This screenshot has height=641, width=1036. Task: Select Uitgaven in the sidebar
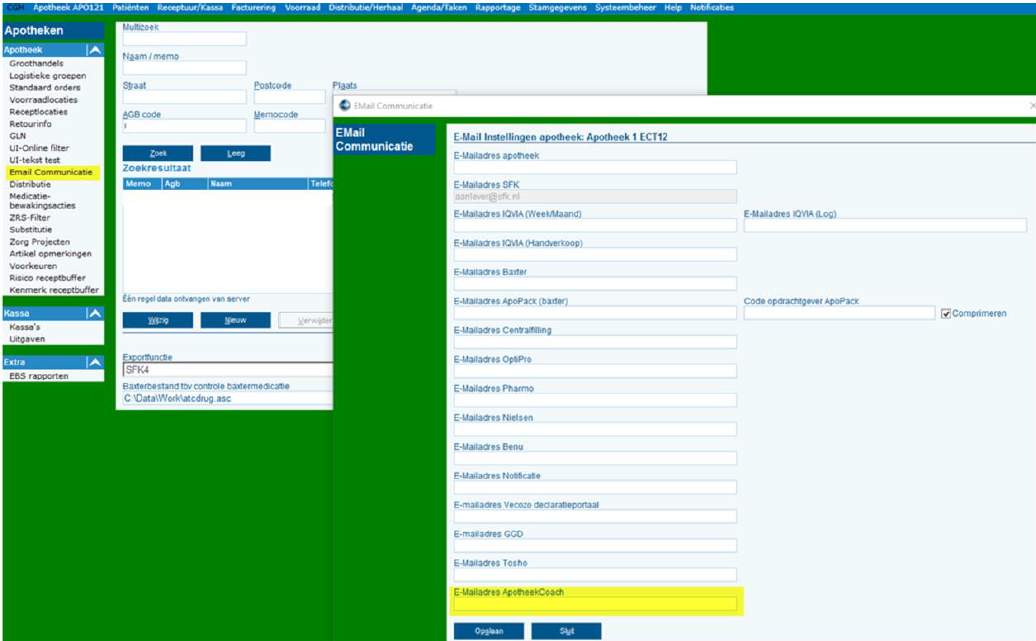(27, 339)
